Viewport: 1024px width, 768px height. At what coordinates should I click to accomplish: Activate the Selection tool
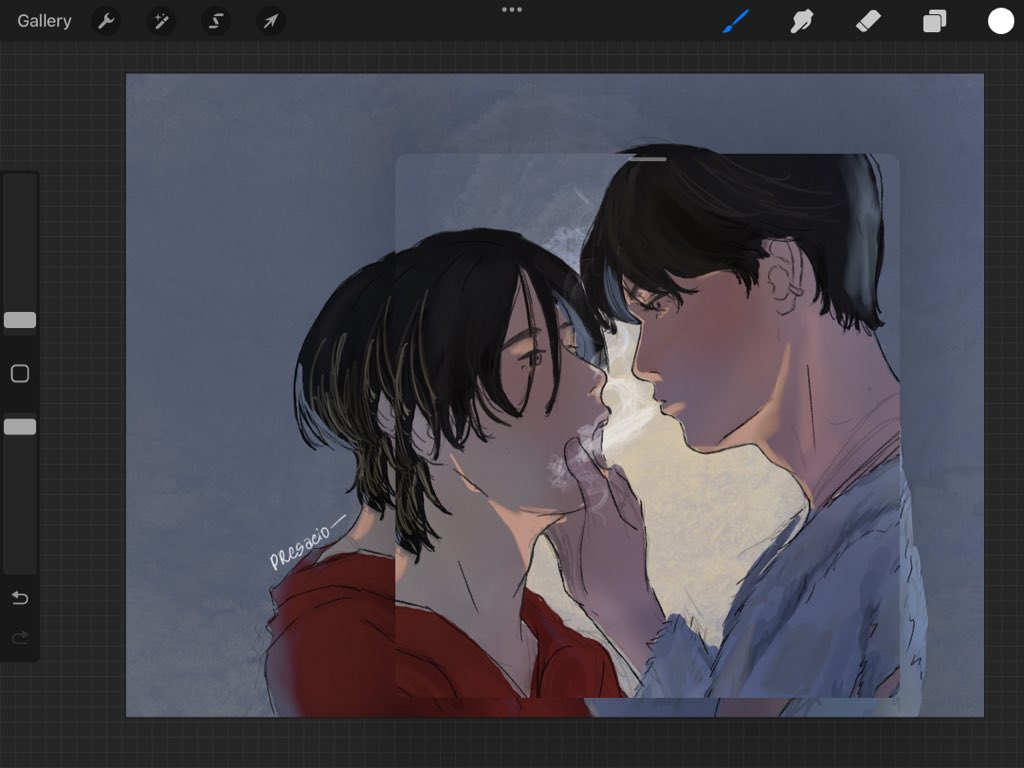coord(216,21)
